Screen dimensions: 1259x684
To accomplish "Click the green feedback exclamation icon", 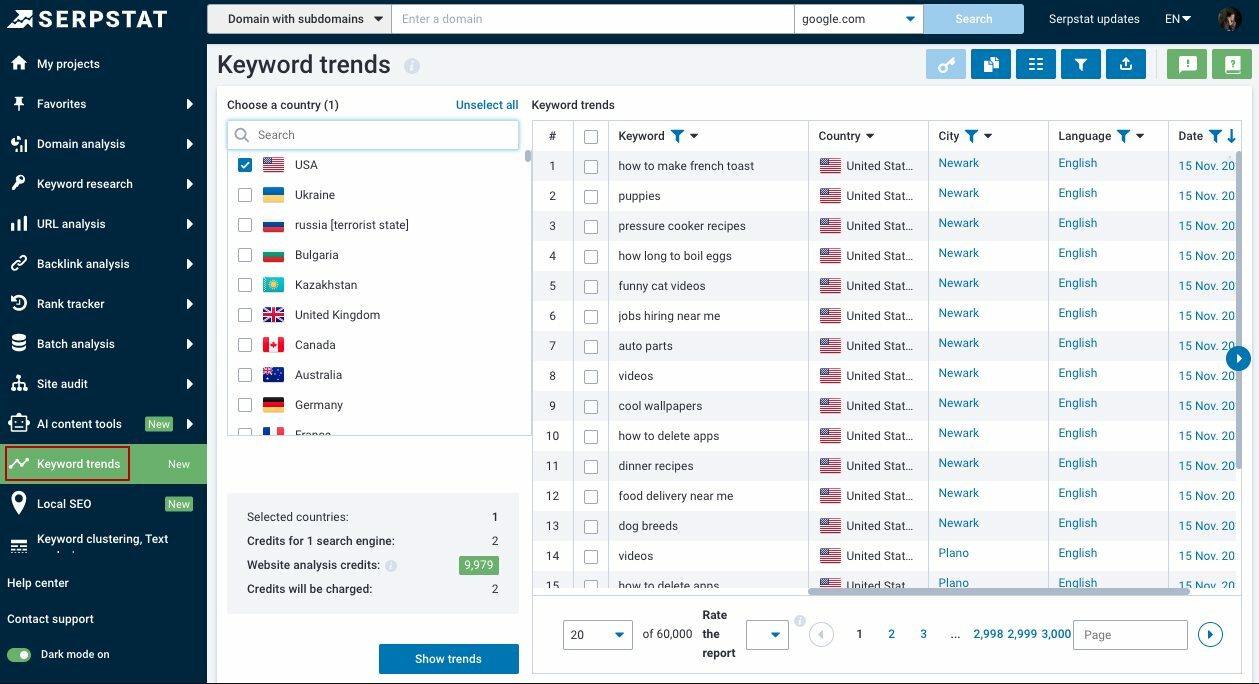I will 1187,64.
